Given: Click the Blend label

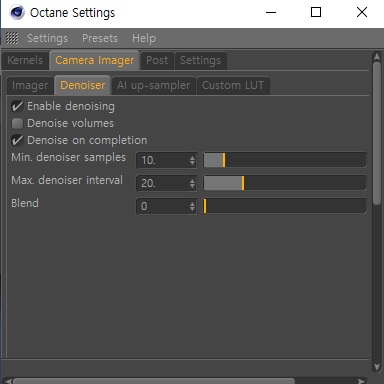Looking at the screenshot, I should click(25, 203).
